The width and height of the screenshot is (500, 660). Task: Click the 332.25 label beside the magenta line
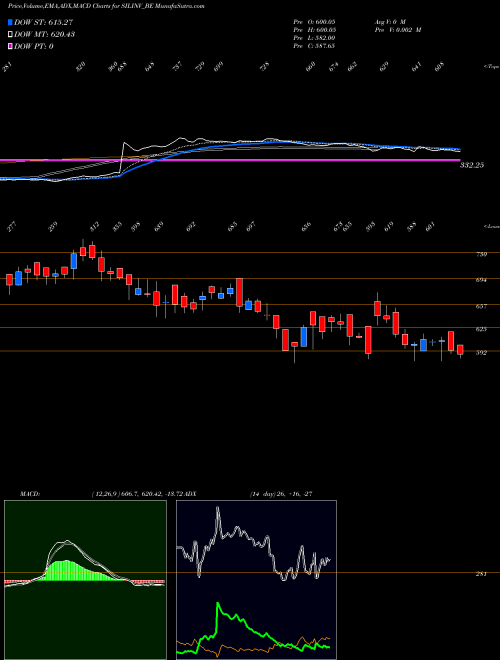coord(472,165)
